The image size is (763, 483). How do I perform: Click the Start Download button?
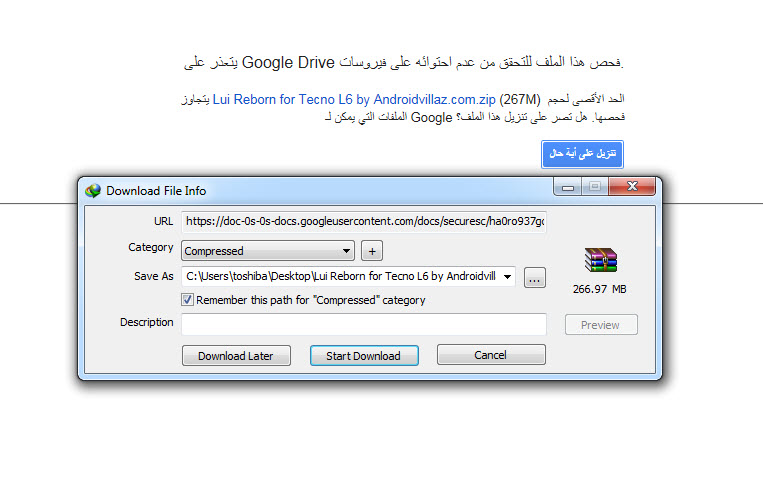point(363,356)
